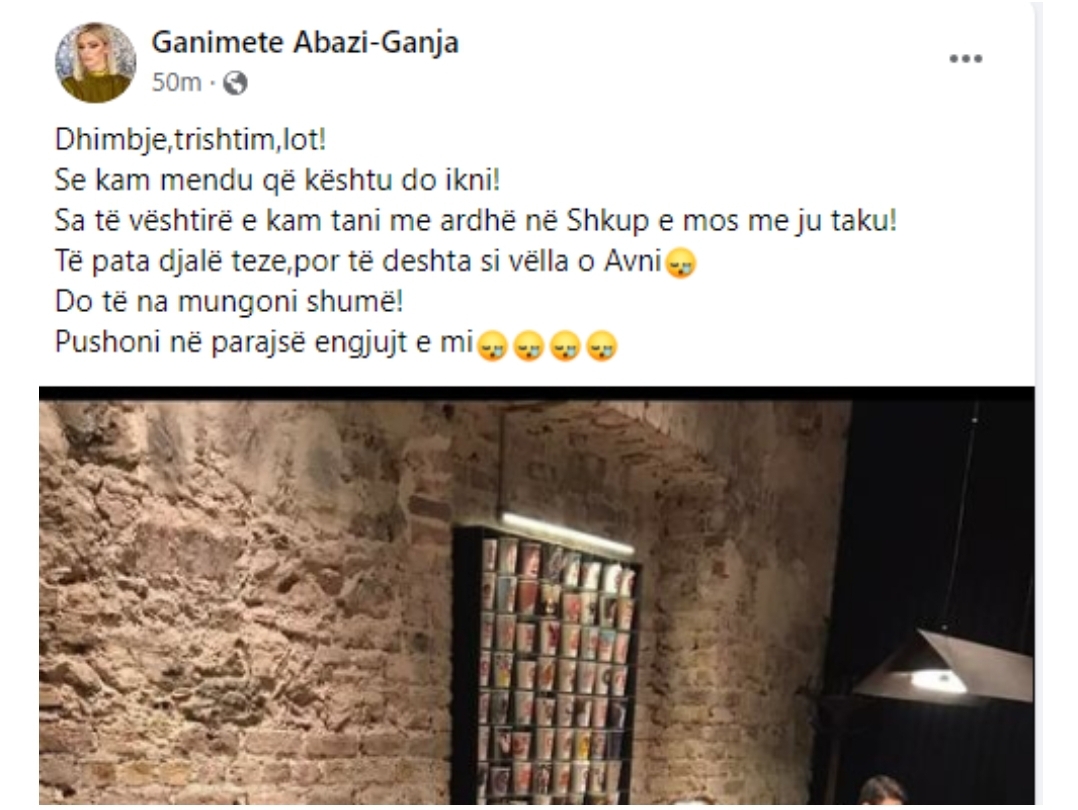Click the line 'Se kam mendu që kështu do ikni!'

(277, 180)
